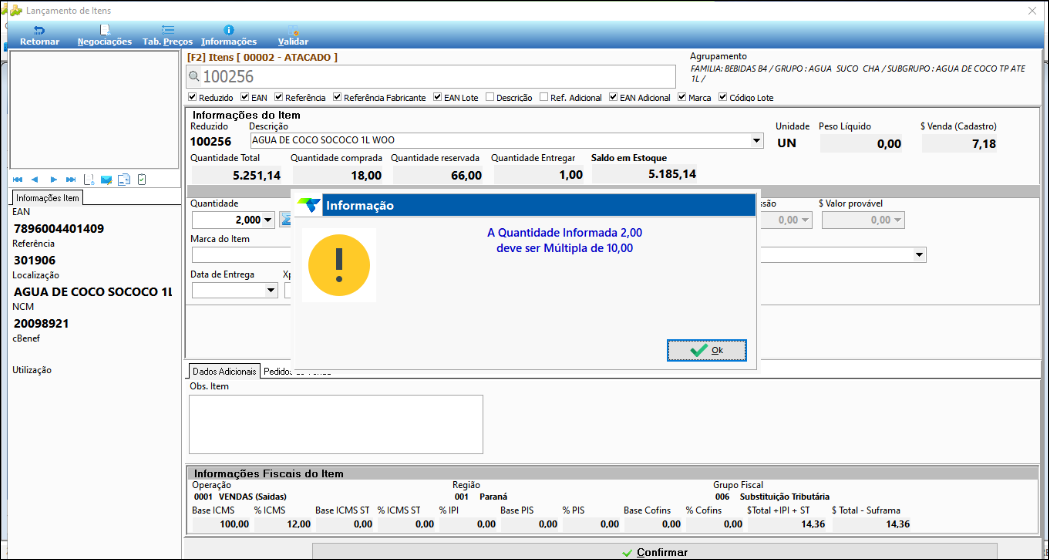Viewport: 1049px width, 560px height.
Task: Open Negociações from the toolbar
Action: [x=104, y=35]
